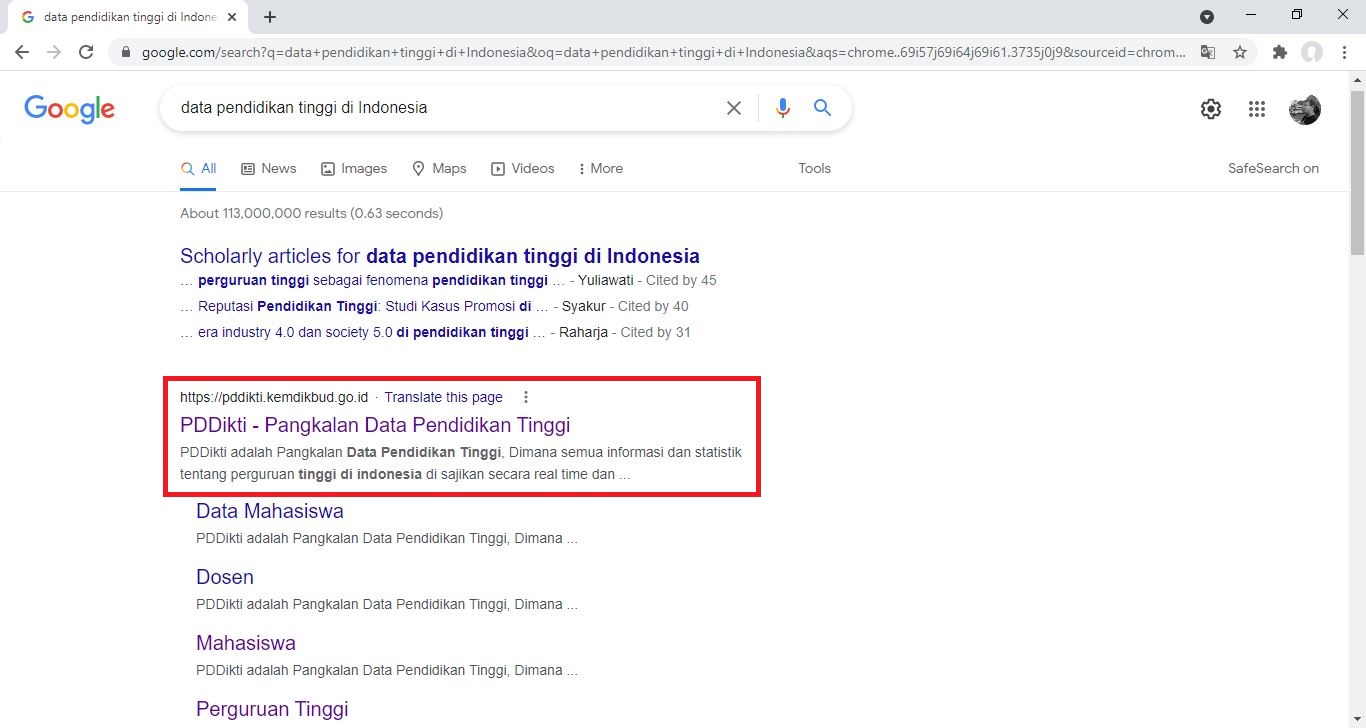Open Google search settings gear

(1211, 109)
